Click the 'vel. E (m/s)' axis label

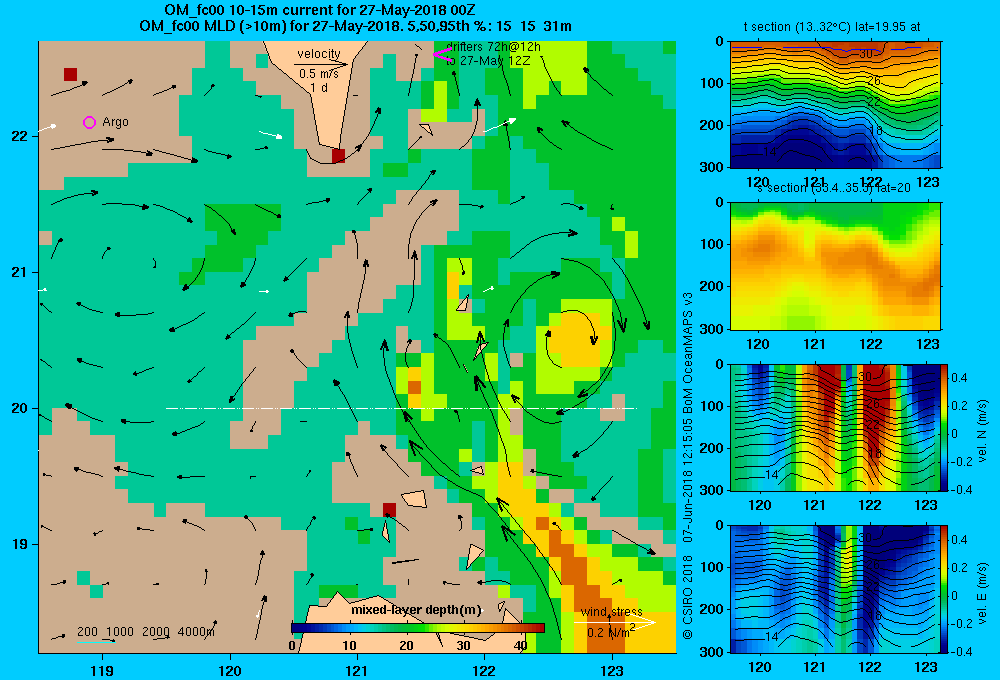point(982,593)
